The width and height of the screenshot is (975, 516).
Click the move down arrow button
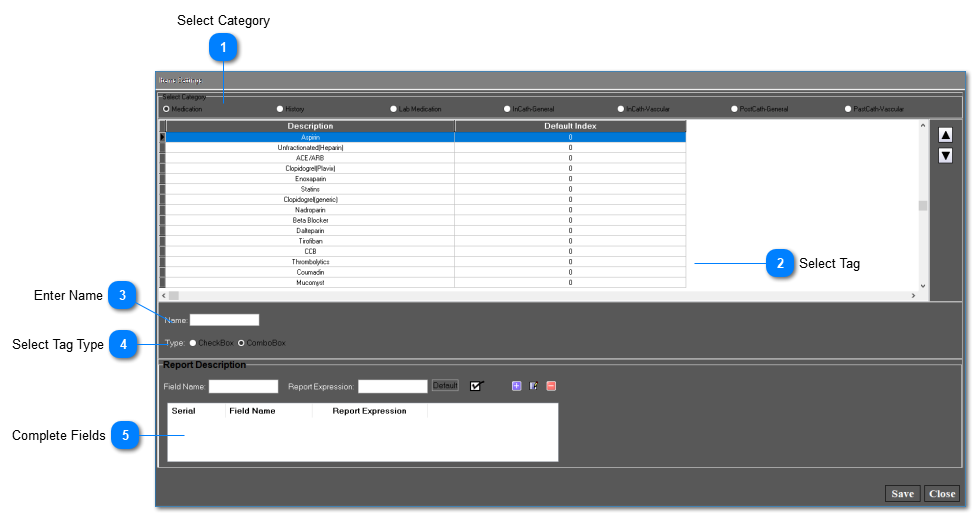[945, 155]
